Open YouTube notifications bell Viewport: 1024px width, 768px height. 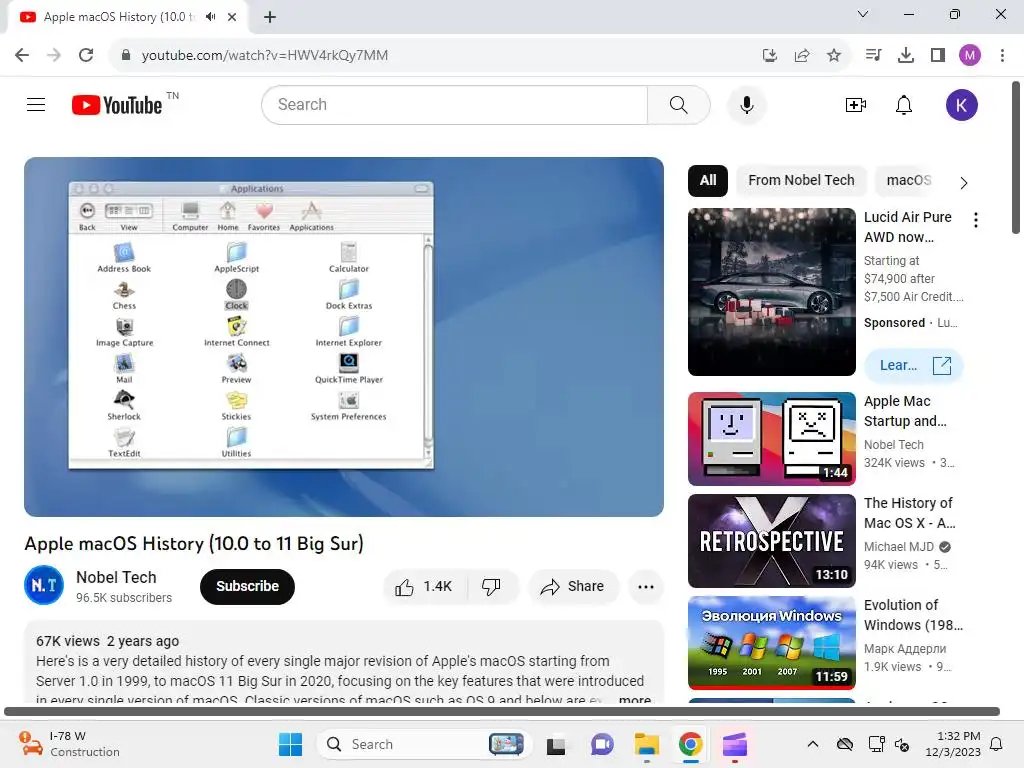coord(903,104)
